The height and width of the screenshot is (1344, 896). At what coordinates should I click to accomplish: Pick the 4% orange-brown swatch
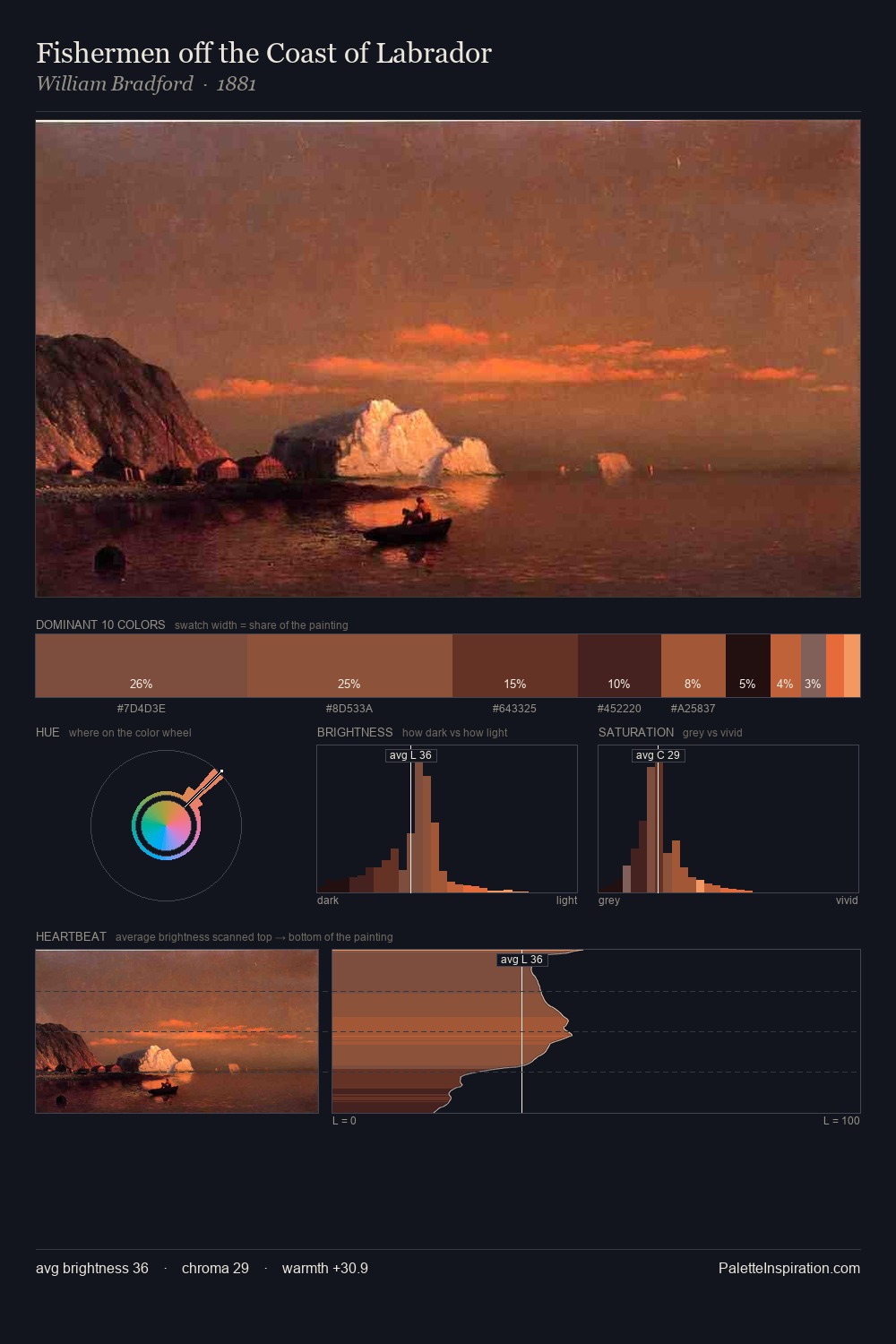786,666
